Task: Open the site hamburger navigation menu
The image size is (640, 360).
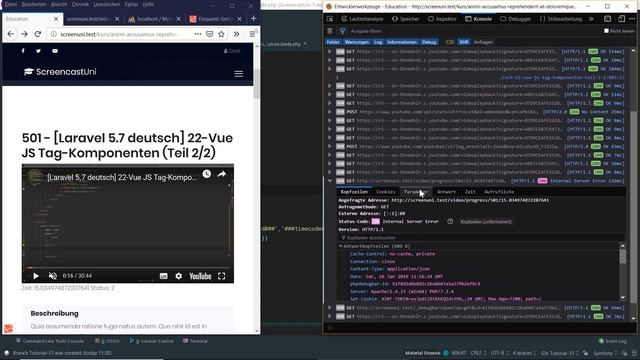Action: [x=239, y=74]
